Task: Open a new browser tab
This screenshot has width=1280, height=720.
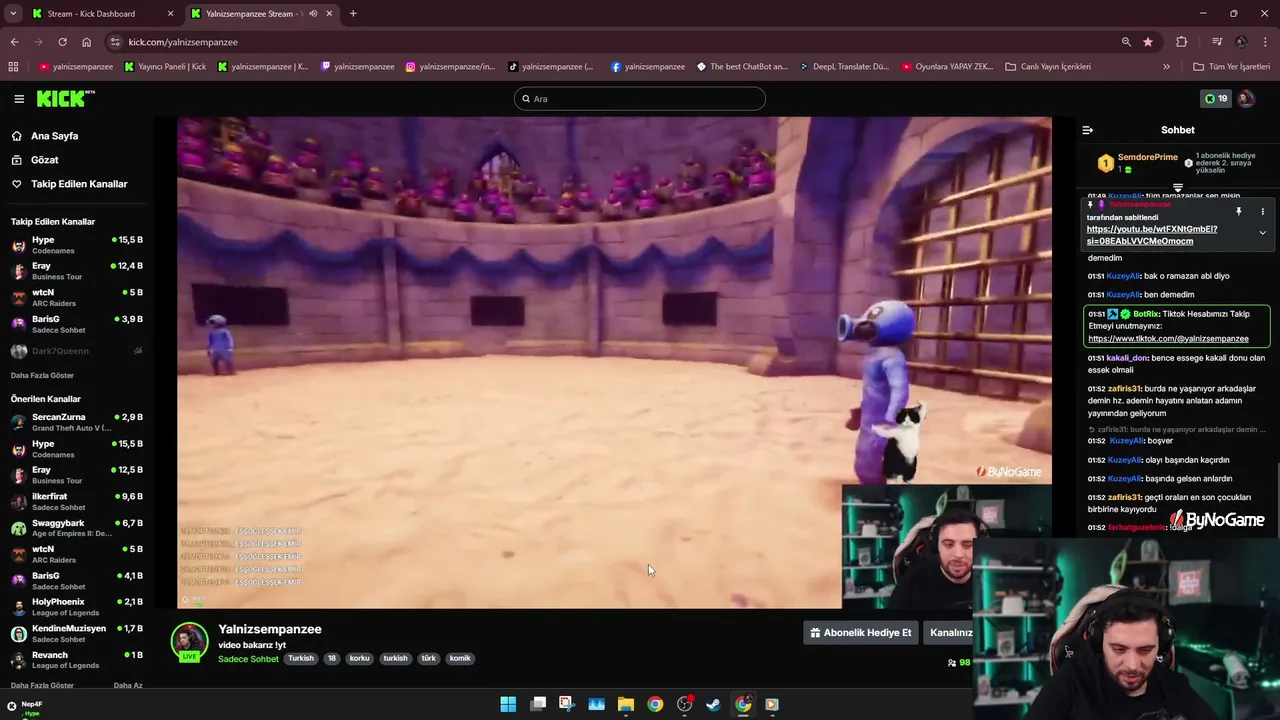Action: point(353,14)
